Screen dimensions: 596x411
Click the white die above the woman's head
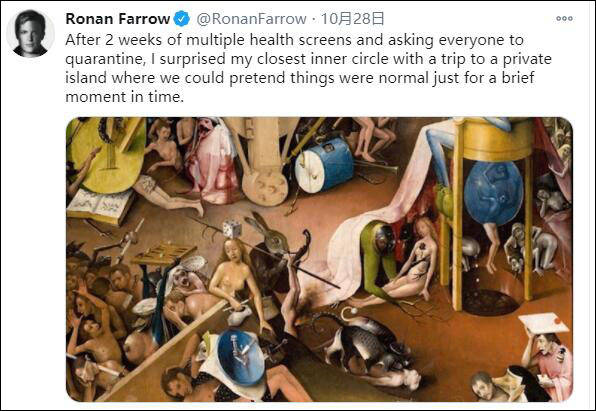click(231, 229)
